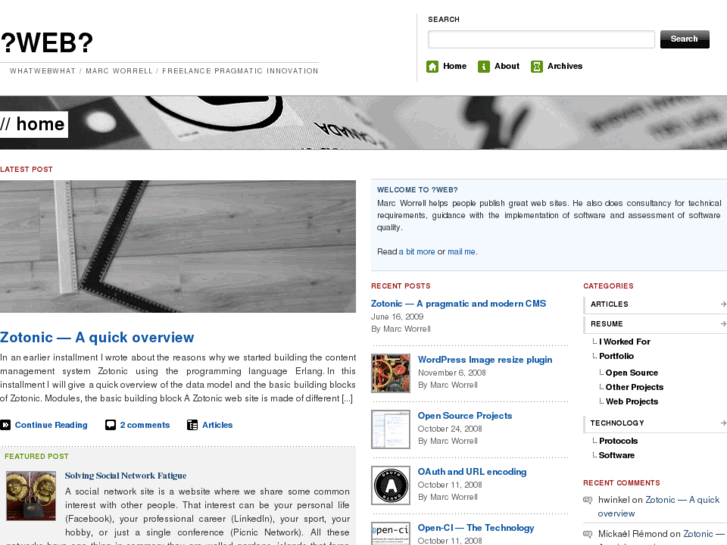
Task: Click the black Search button
Action: coord(684,39)
